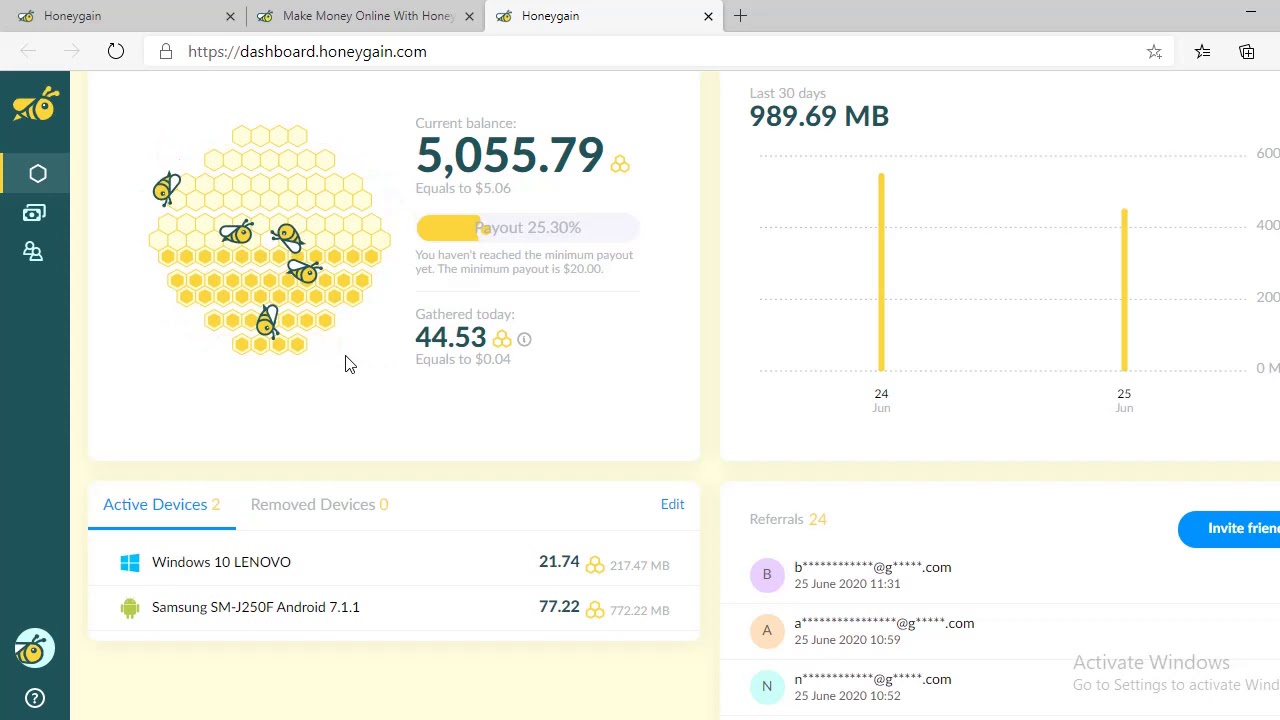This screenshot has width=1280, height=720.
Task: Click the Edit devices link
Action: [x=672, y=505]
